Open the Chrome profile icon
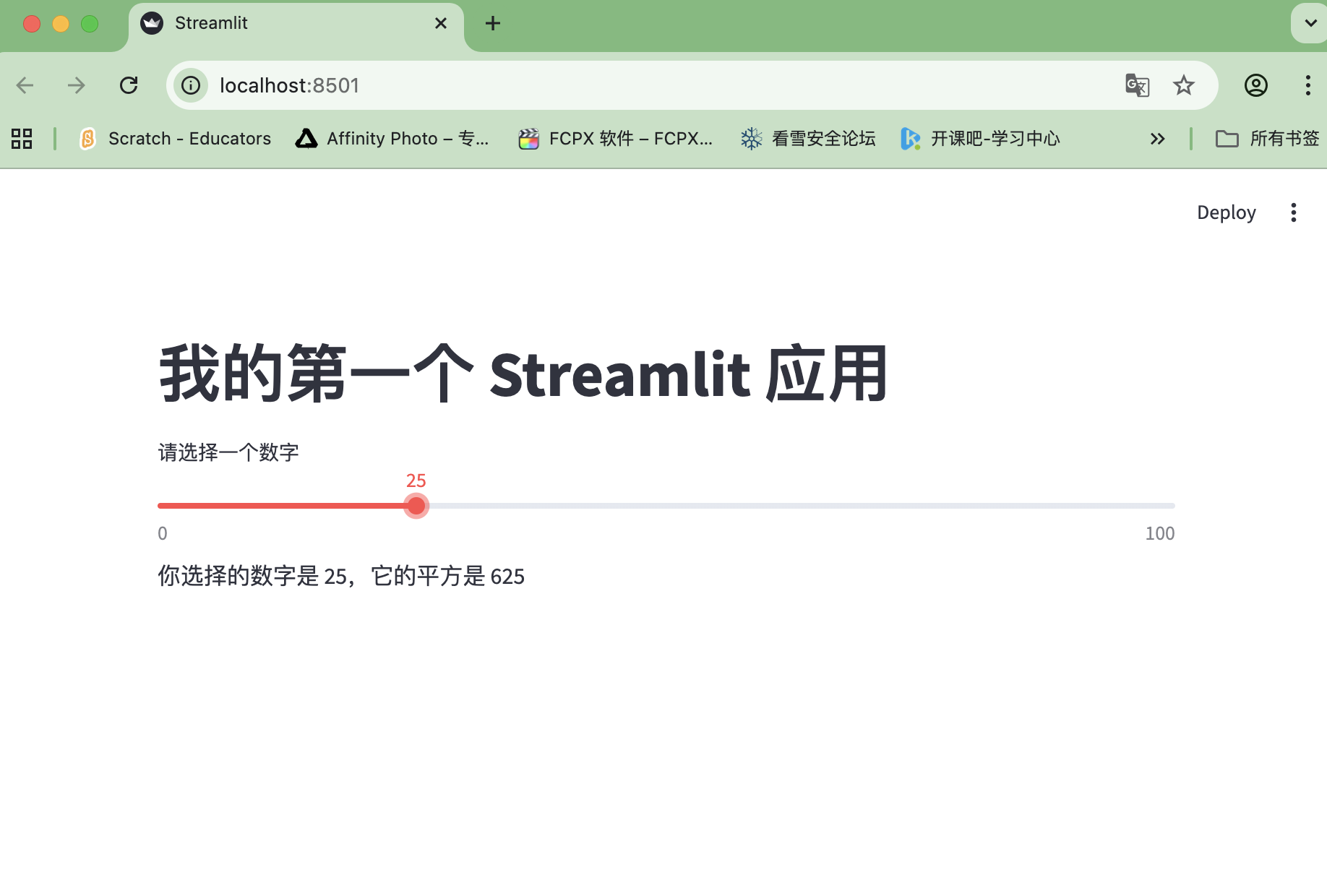The width and height of the screenshot is (1327, 896). 1256,85
